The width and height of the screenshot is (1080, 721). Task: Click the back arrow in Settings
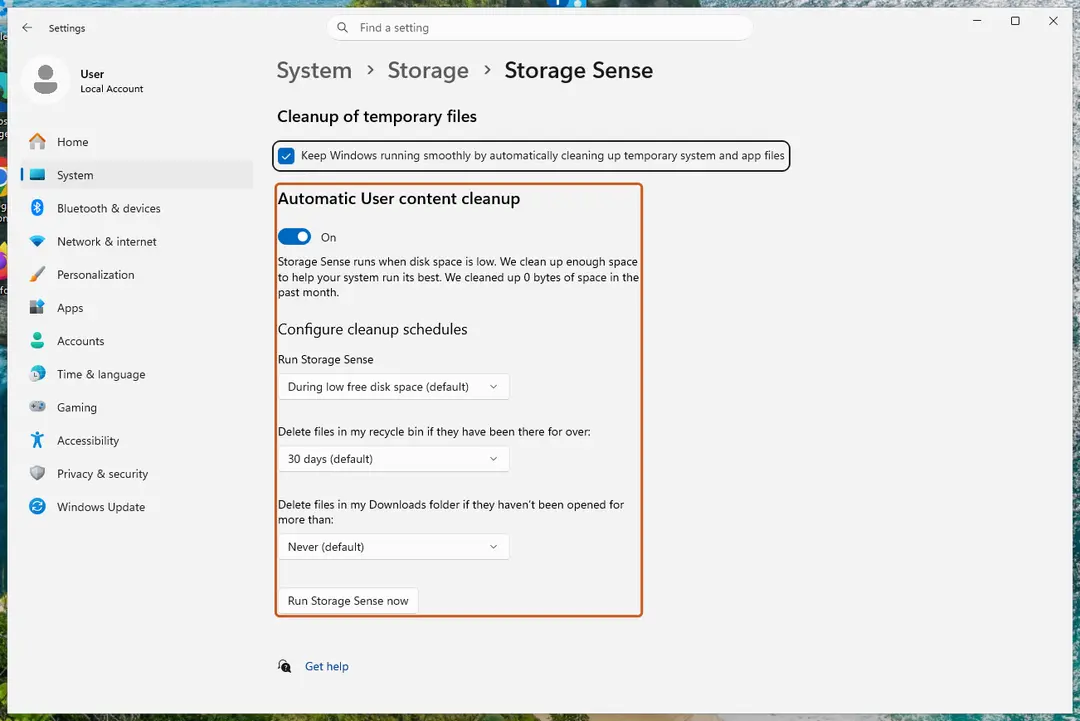(x=27, y=28)
